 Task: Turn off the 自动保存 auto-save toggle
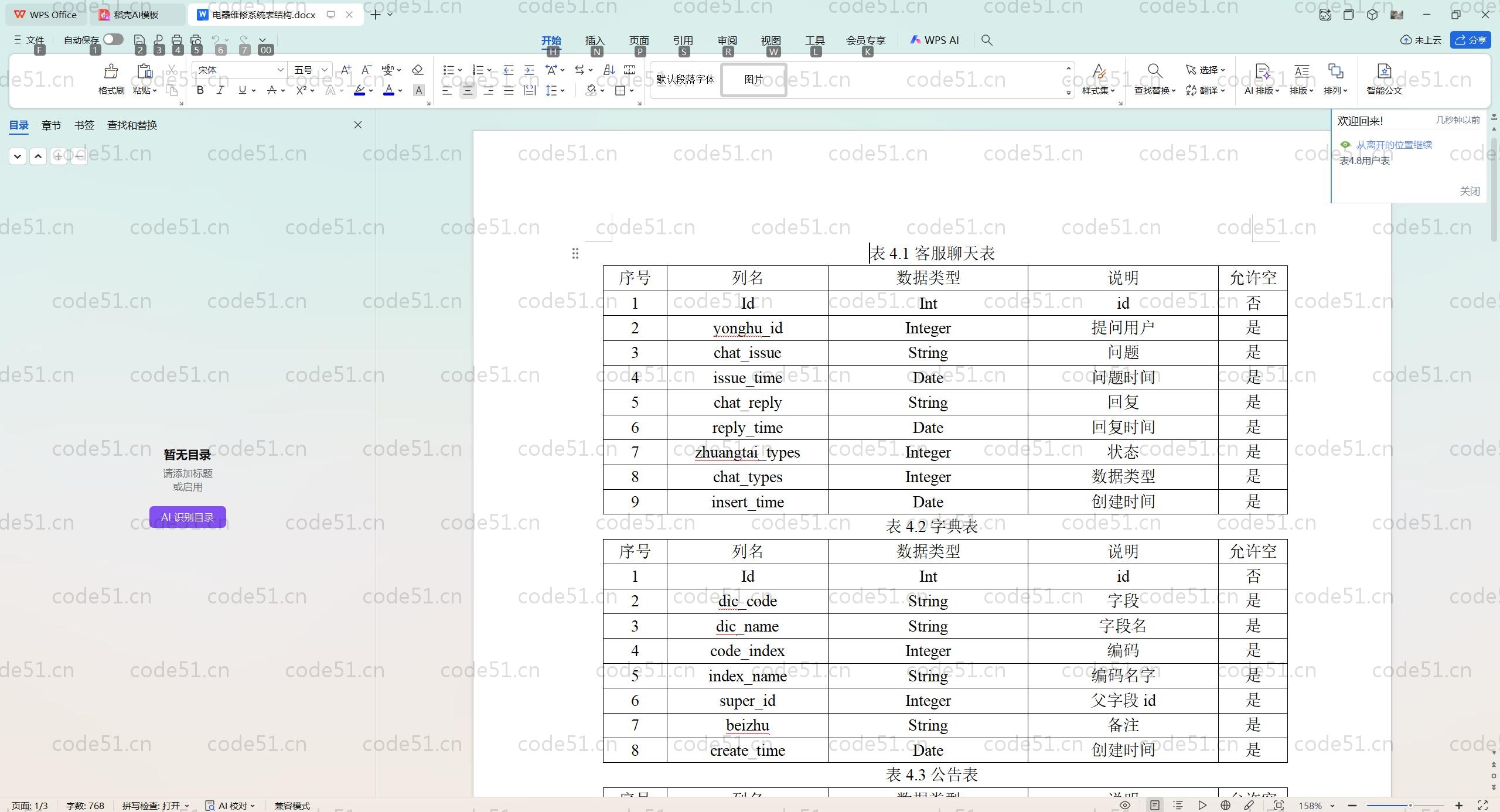click(x=112, y=39)
